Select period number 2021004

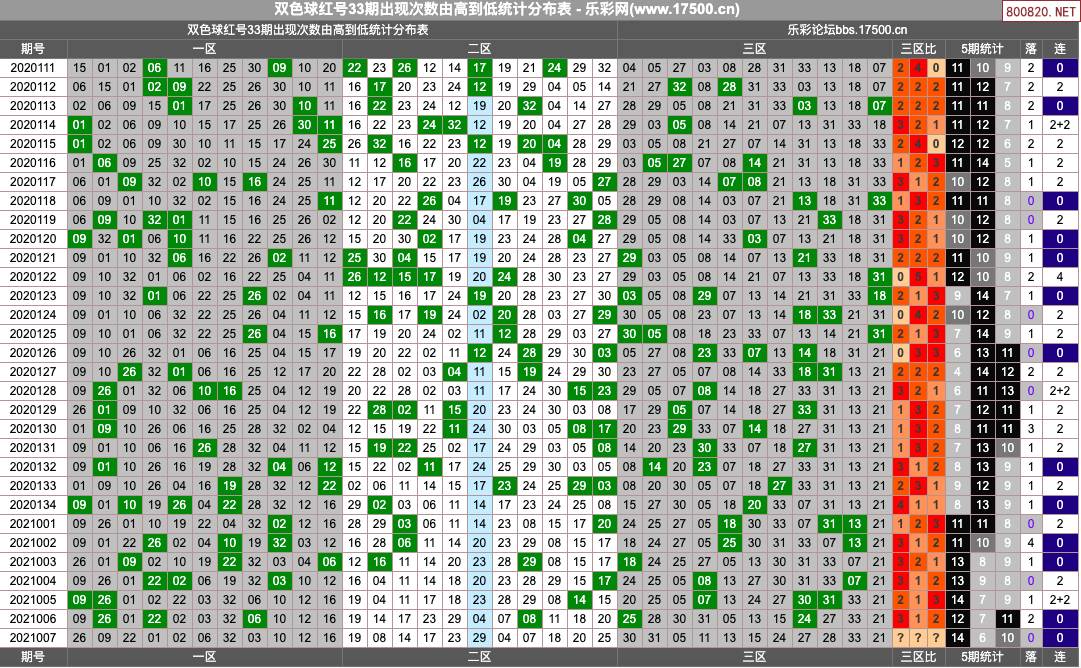tap(33, 580)
